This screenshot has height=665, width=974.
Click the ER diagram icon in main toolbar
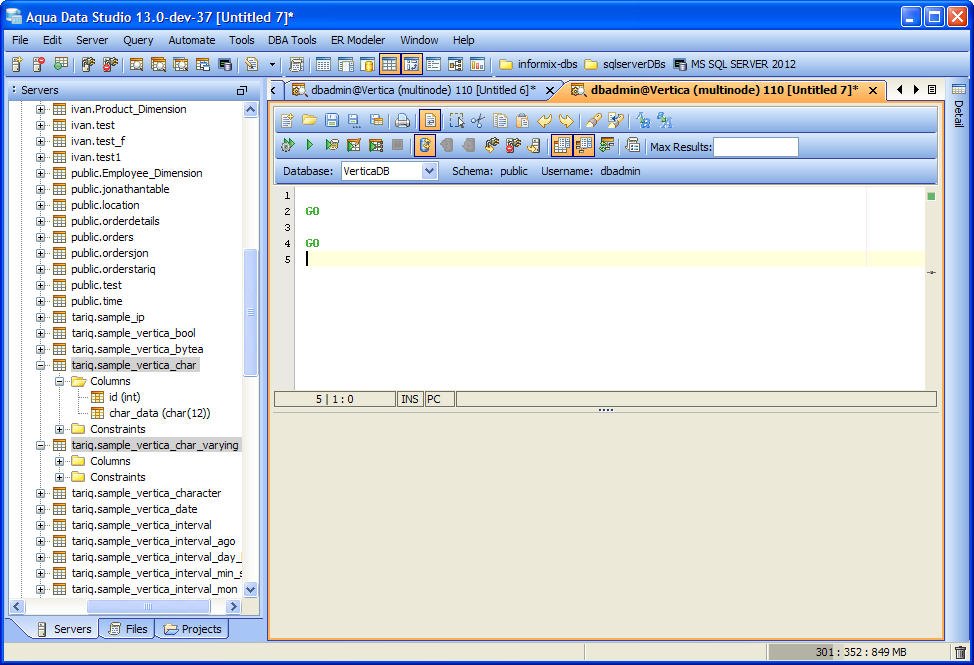pos(455,64)
